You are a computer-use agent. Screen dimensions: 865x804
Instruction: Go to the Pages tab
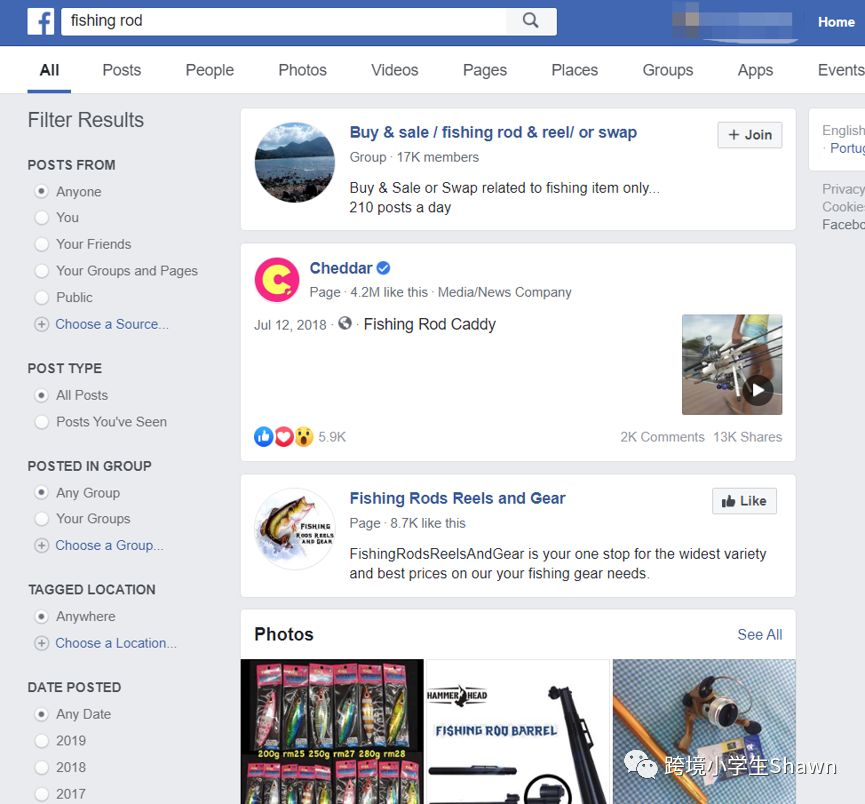click(485, 70)
